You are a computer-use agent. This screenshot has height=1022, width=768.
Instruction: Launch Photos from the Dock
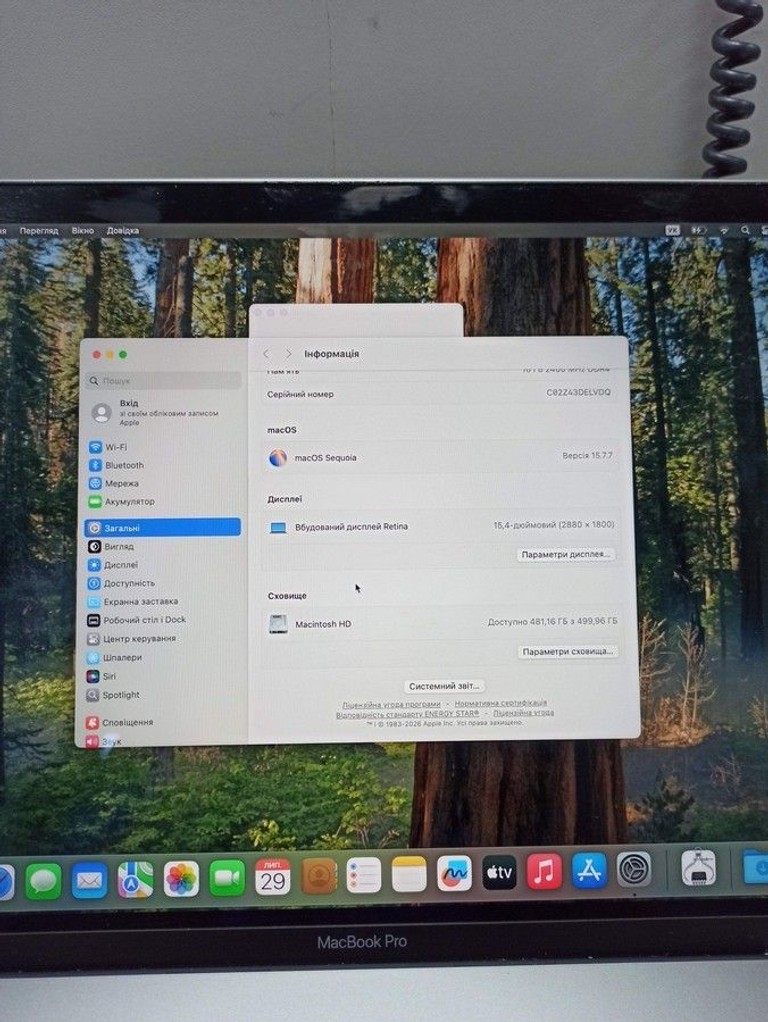pyautogui.click(x=181, y=879)
